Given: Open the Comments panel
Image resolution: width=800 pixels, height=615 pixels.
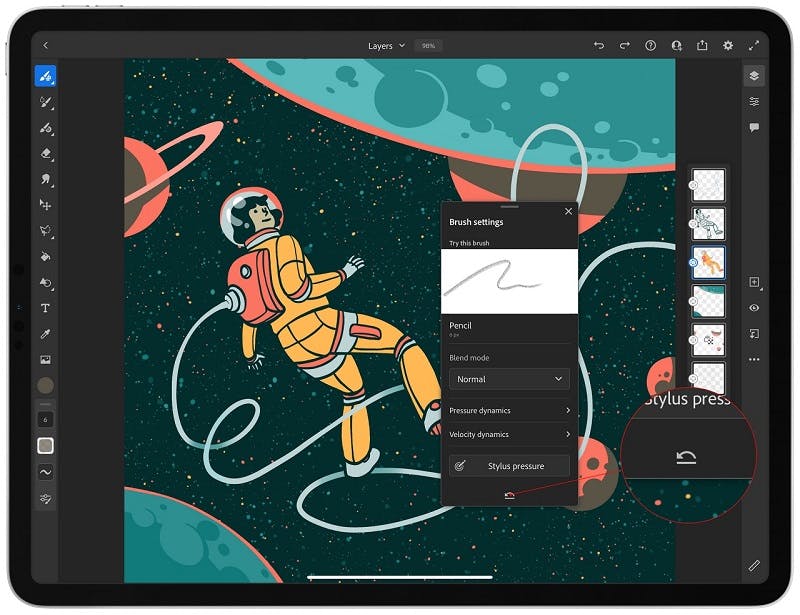Looking at the screenshot, I should click(x=755, y=125).
